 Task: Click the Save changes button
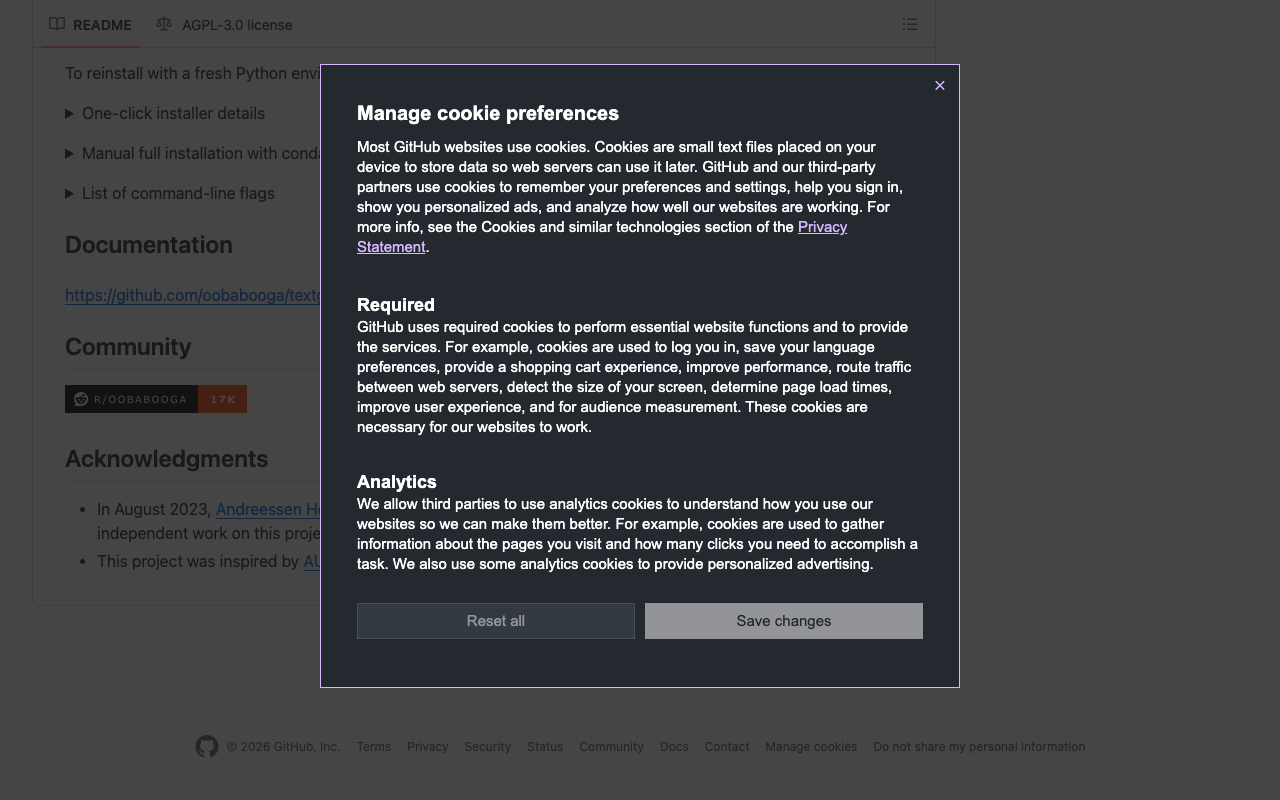click(784, 621)
